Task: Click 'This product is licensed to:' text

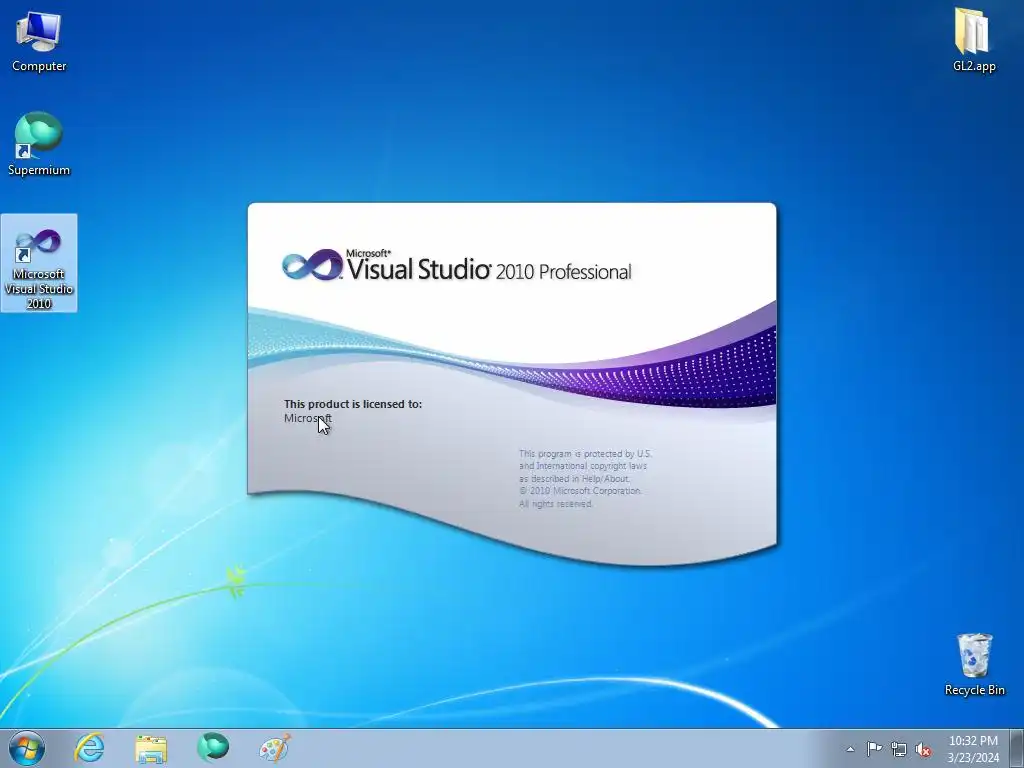Action: (353, 404)
